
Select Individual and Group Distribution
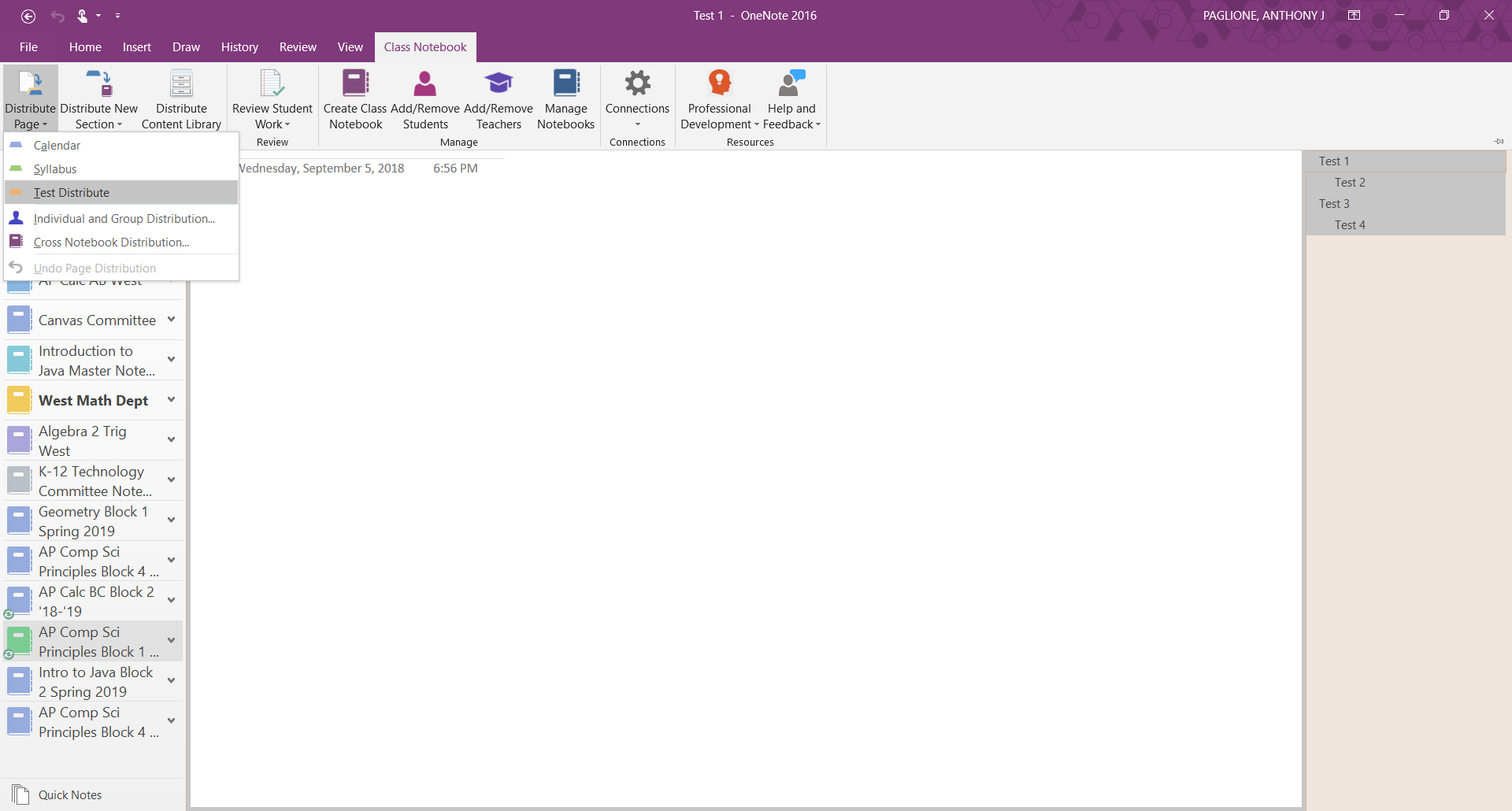pos(121,219)
